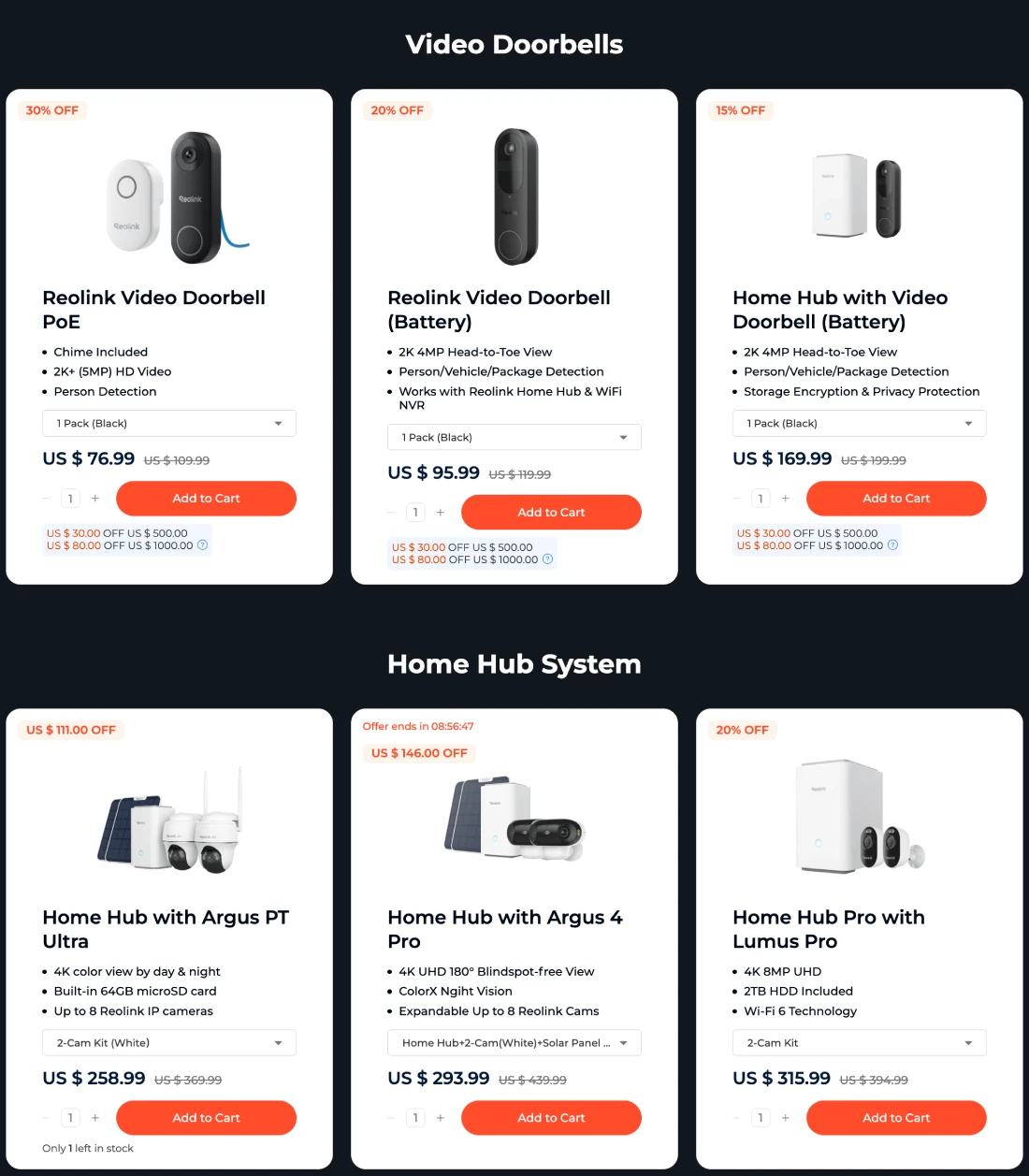Click the Video Doorbell PoE product image

coord(178,198)
